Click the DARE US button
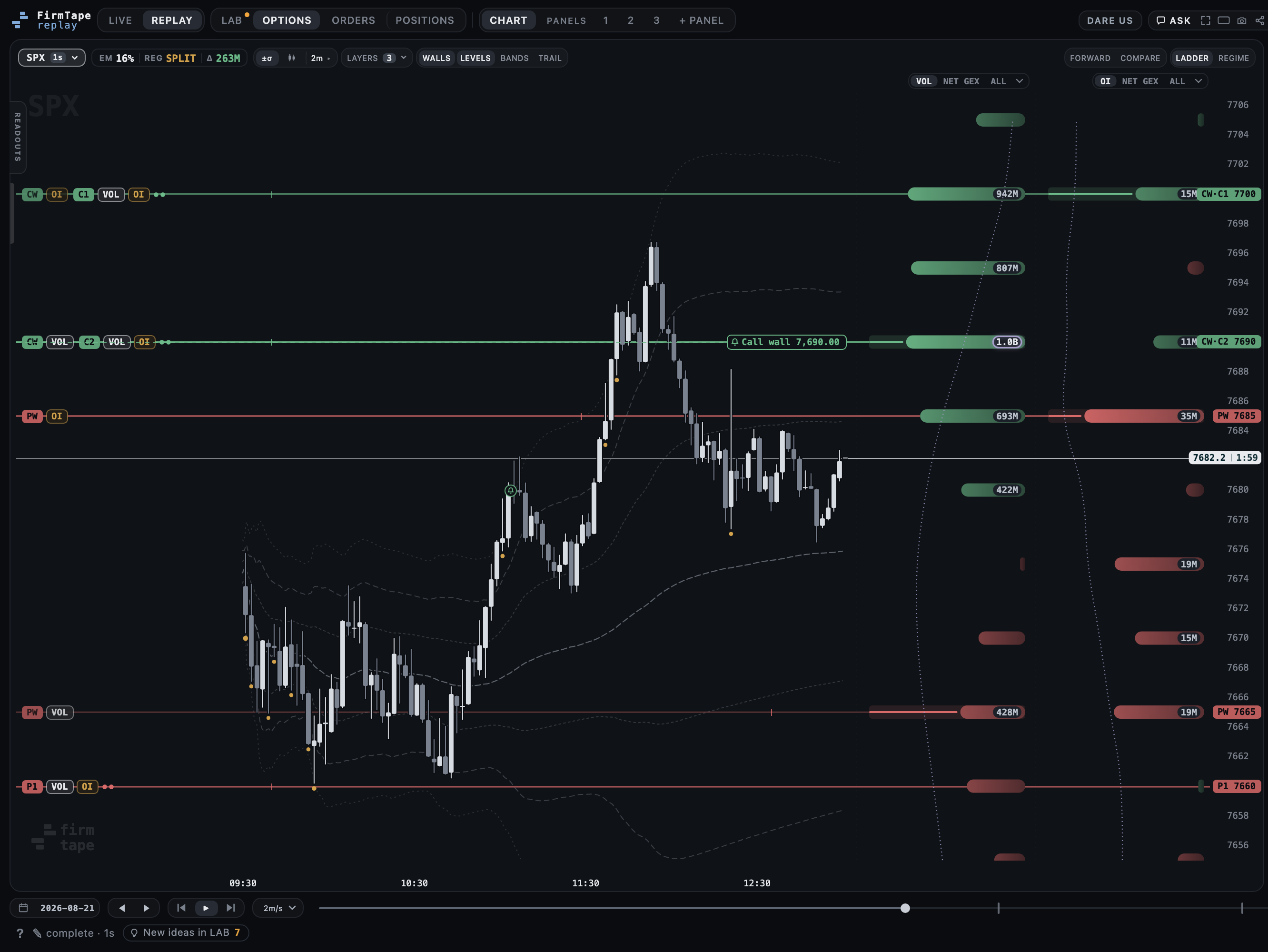The height and width of the screenshot is (952, 1268). point(1110,20)
